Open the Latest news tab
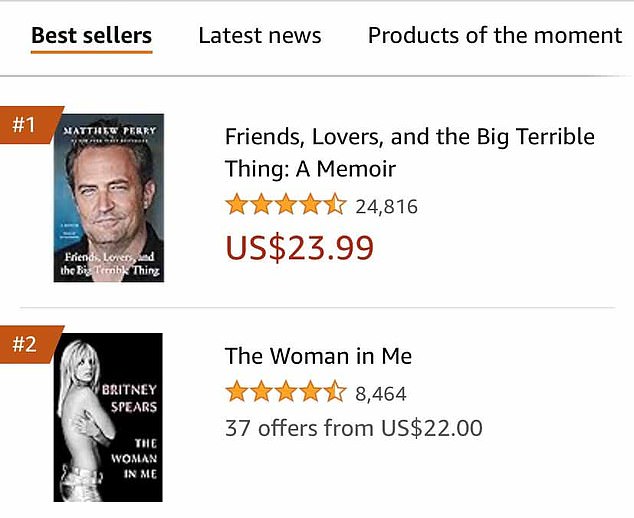 260,36
